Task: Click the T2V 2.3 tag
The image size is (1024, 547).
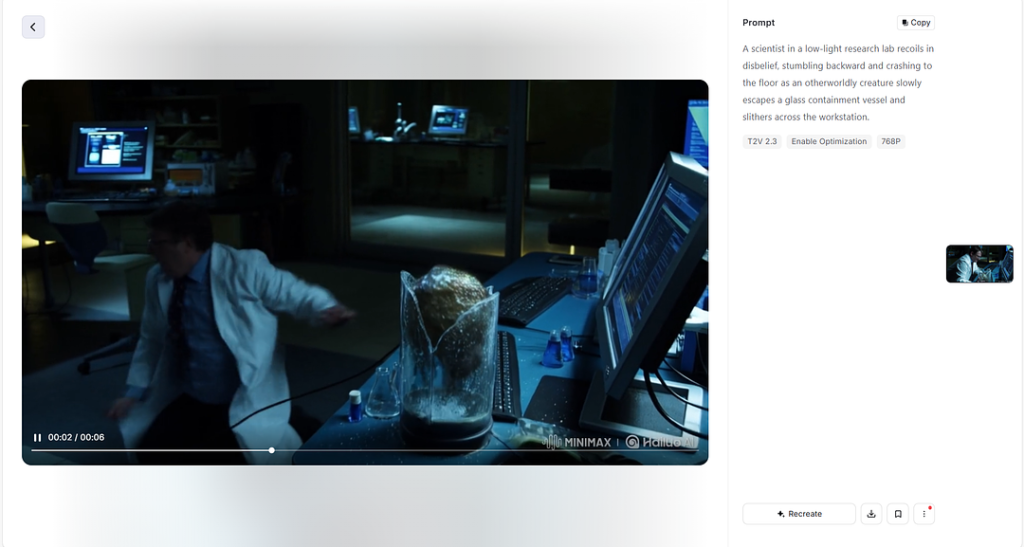Action: tap(762, 142)
